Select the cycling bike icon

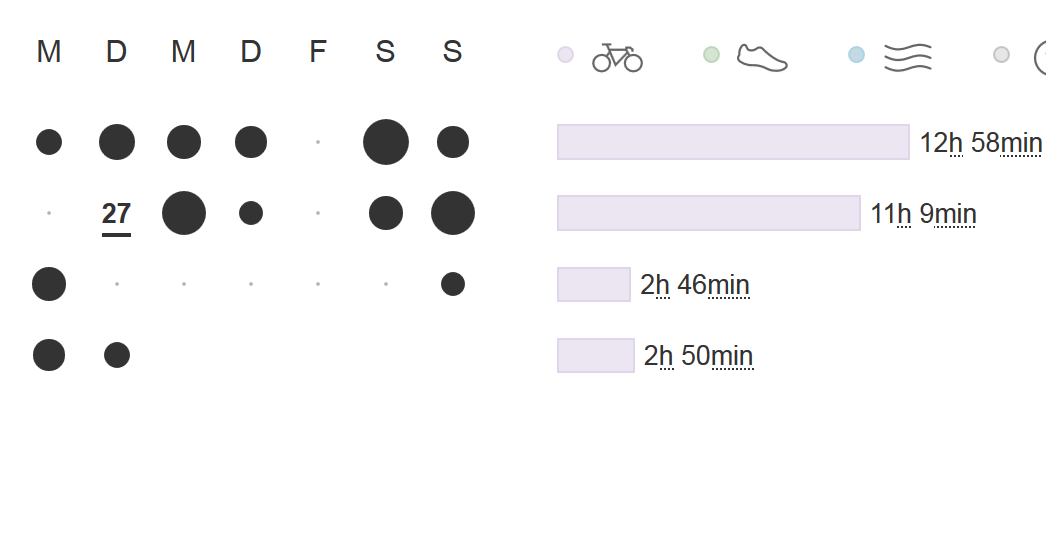point(617,57)
